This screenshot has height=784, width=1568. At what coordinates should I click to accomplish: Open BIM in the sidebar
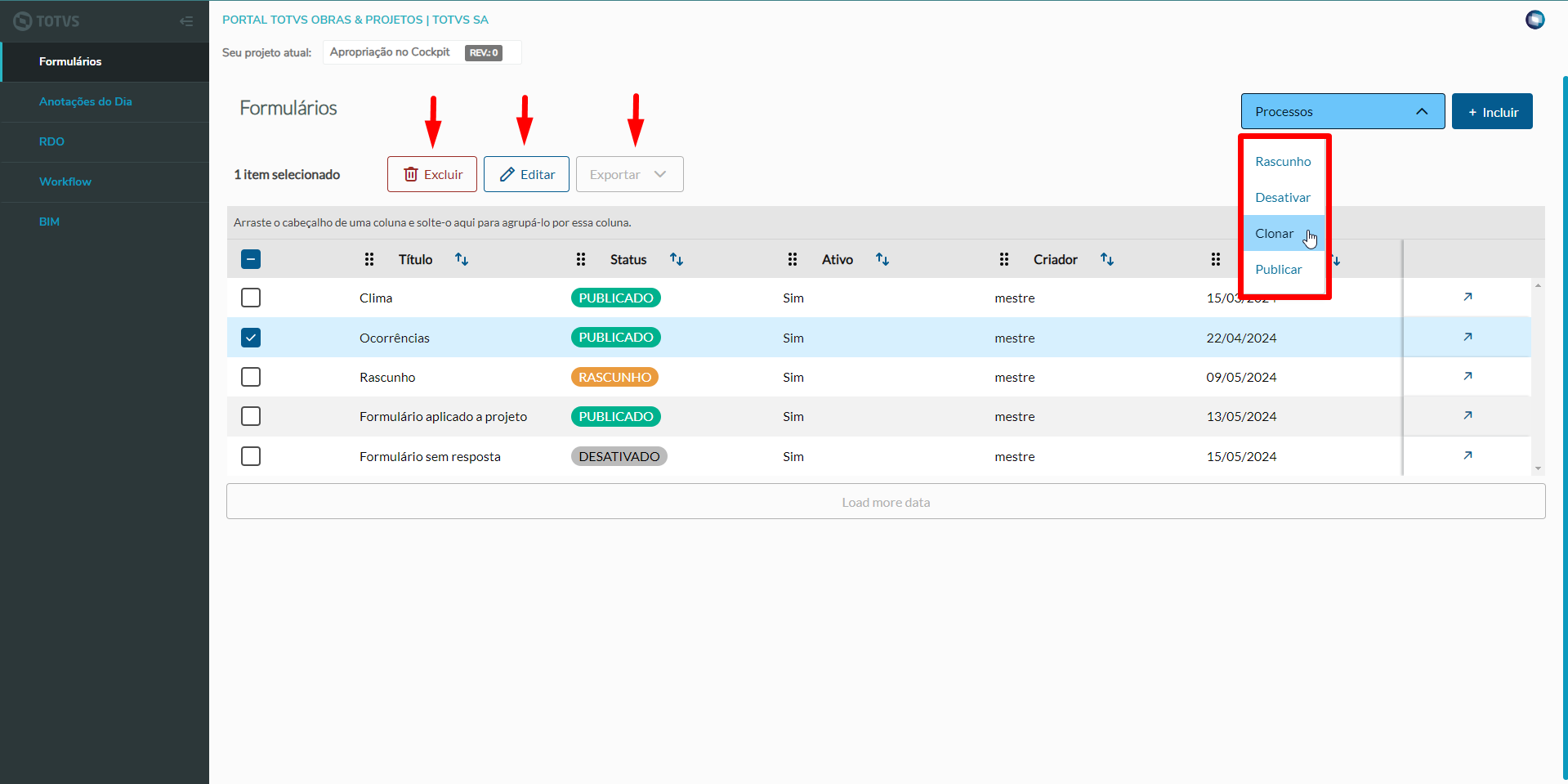point(105,222)
